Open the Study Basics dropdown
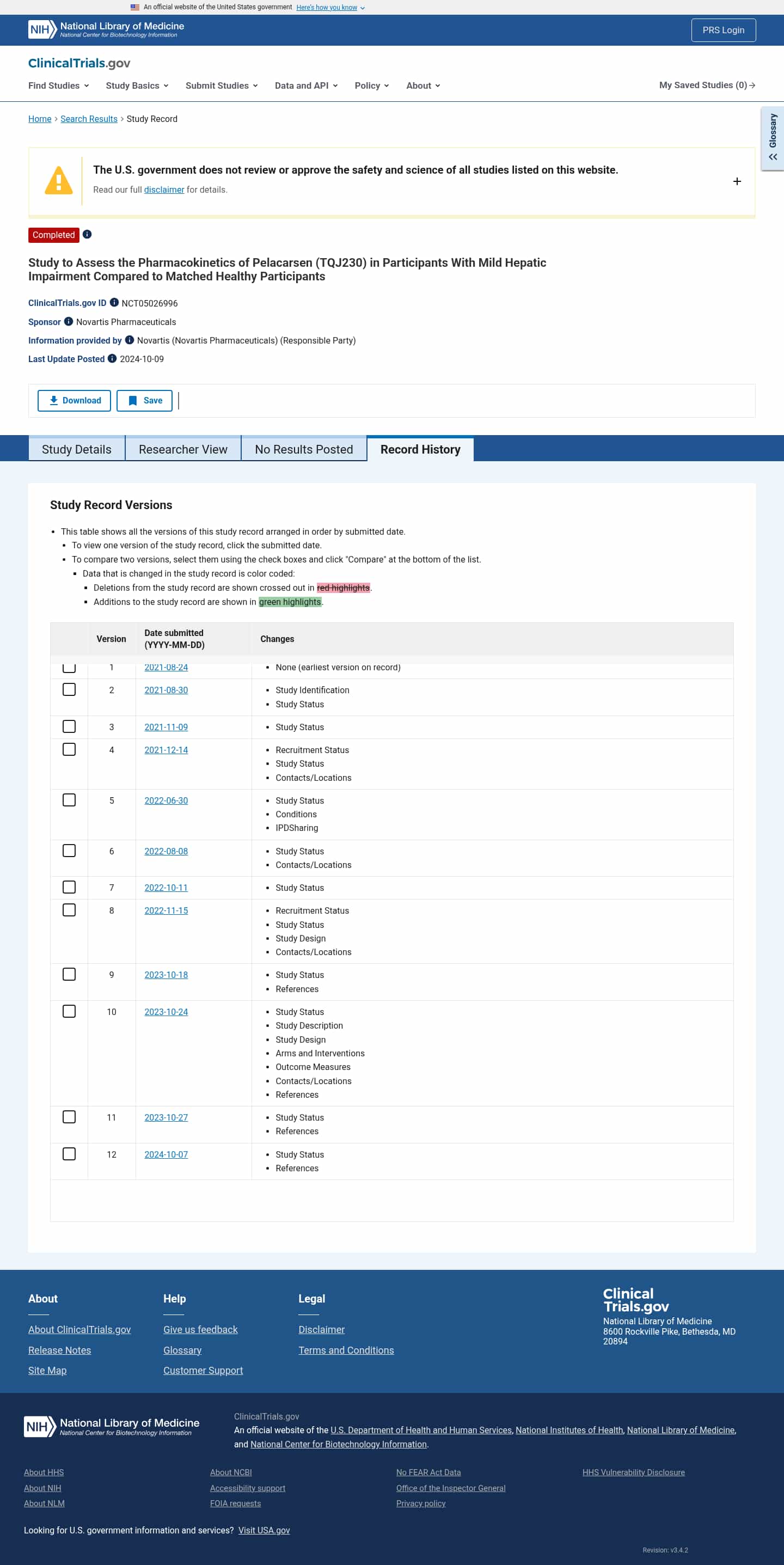 tap(137, 85)
